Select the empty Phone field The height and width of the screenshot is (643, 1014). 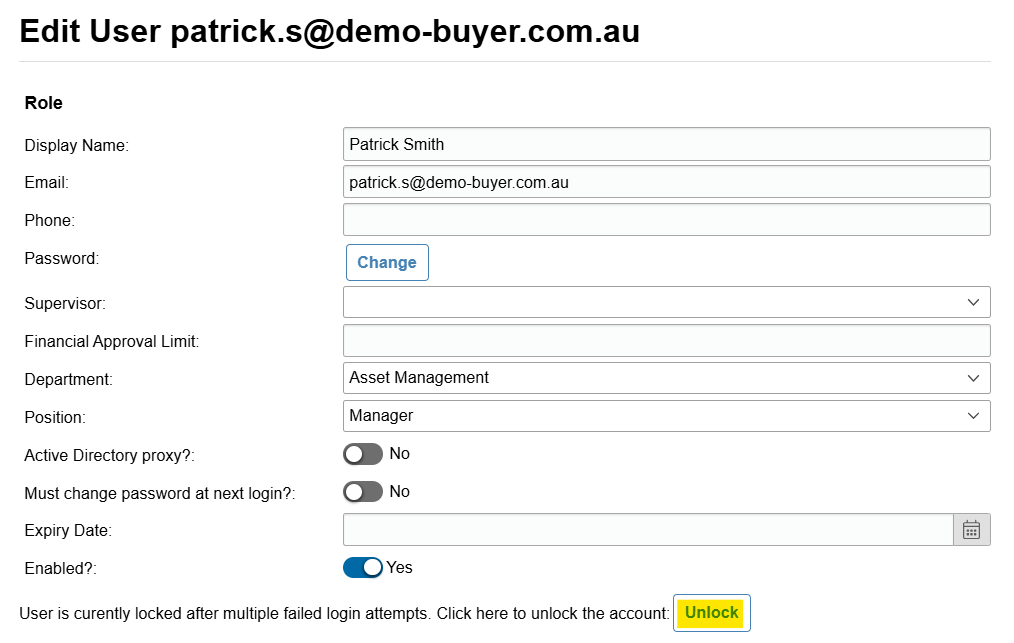pyautogui.click(x=667, y=220)
